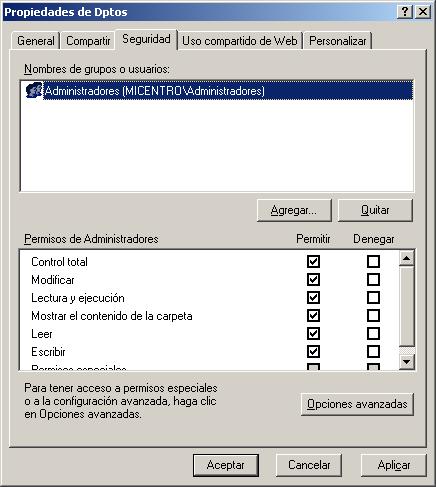Toggle Permitir for Lectura y ejecución
This screenshot has height=487, width=436.
pyautogui.click(x=313, y=297)
